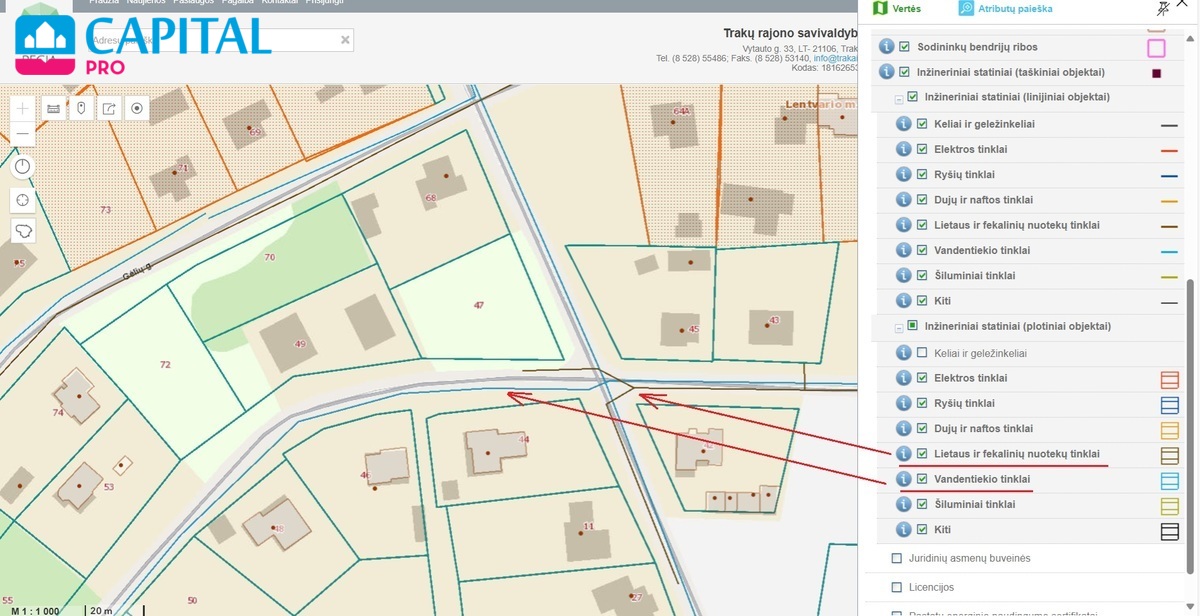The image size is (1200, 616).
Task: Open info for linear Kiti layer
Action: [x=903, y=301]
